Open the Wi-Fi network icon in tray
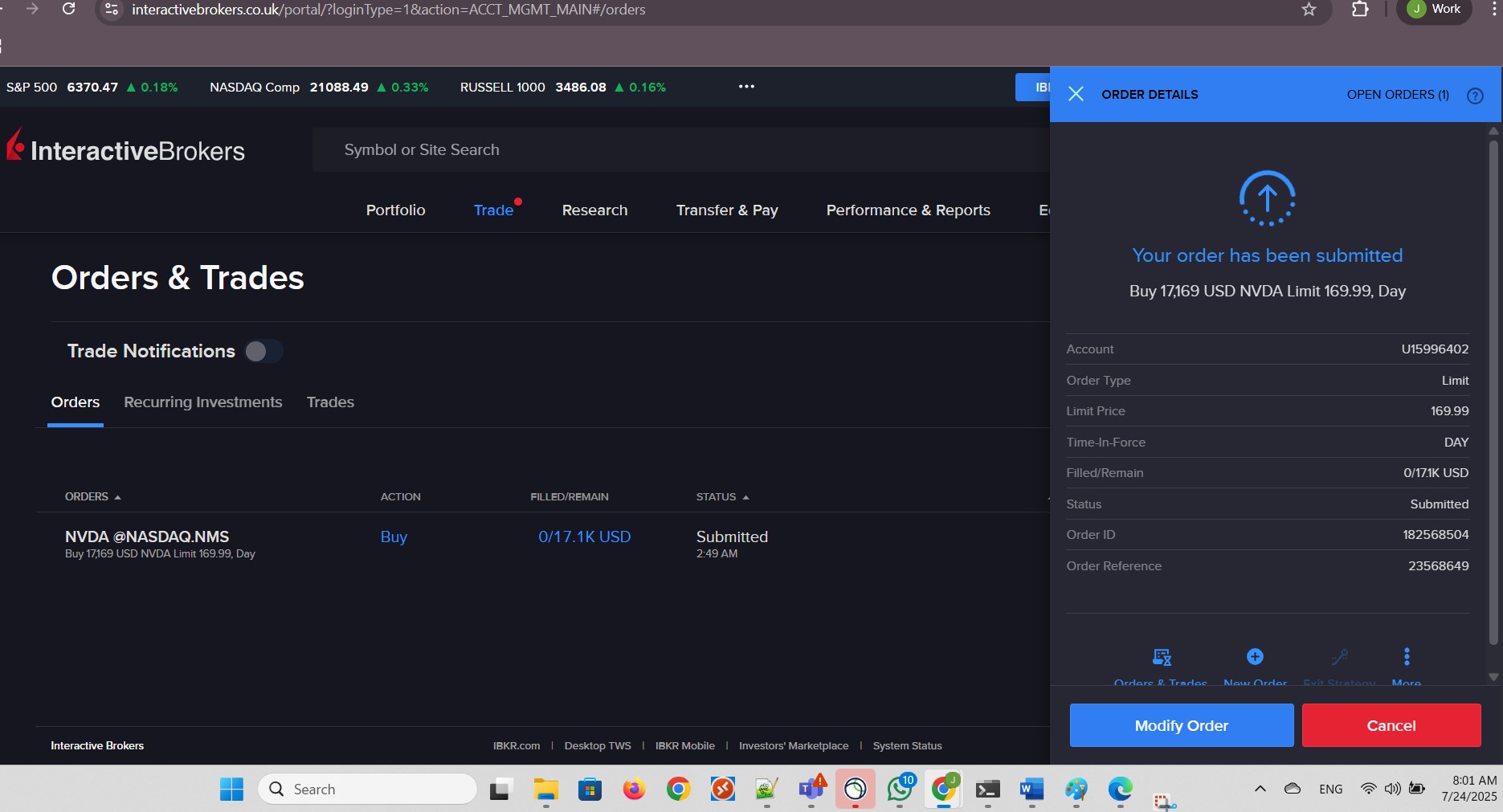The width and height of the screenshot is (1503, 812). [x=1368, y=789]
